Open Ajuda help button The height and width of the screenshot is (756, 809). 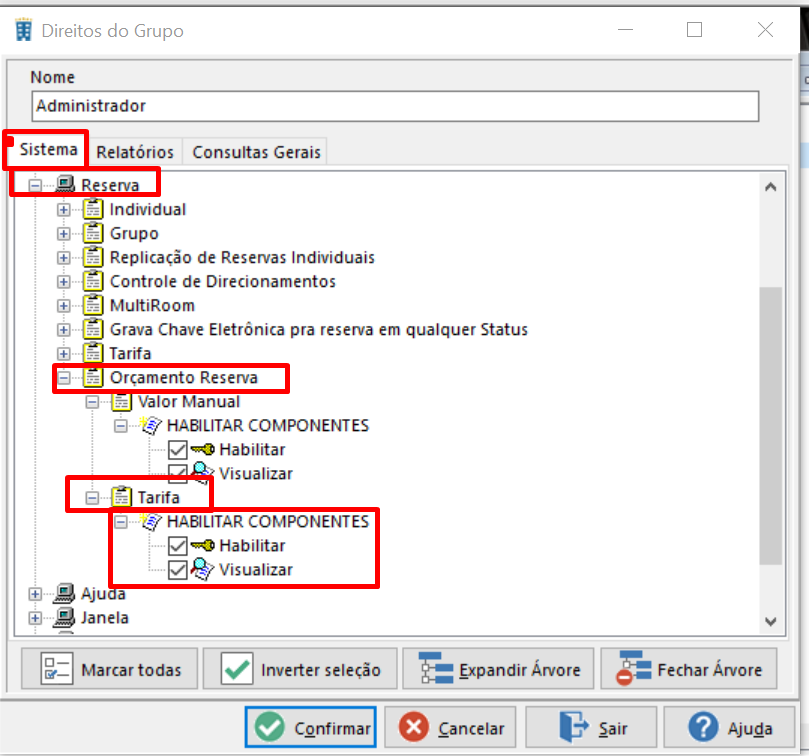[729, 727]
